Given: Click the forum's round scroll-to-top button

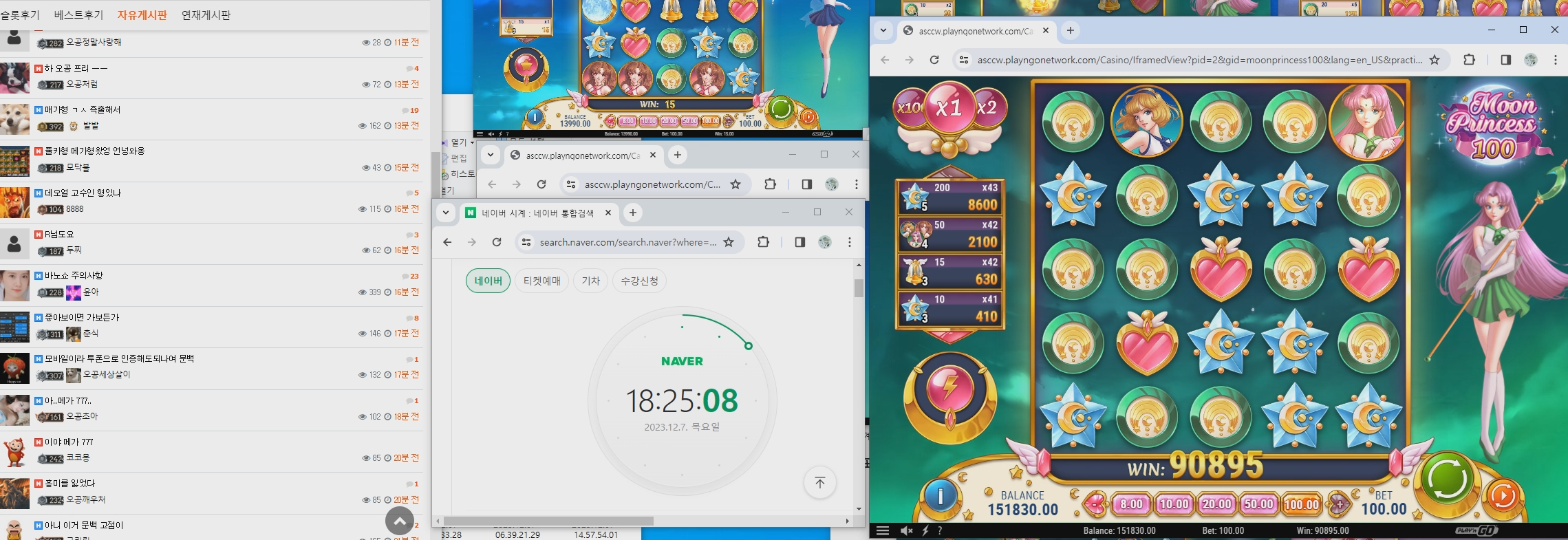Looking at the screenshot, I should [400, 521].
